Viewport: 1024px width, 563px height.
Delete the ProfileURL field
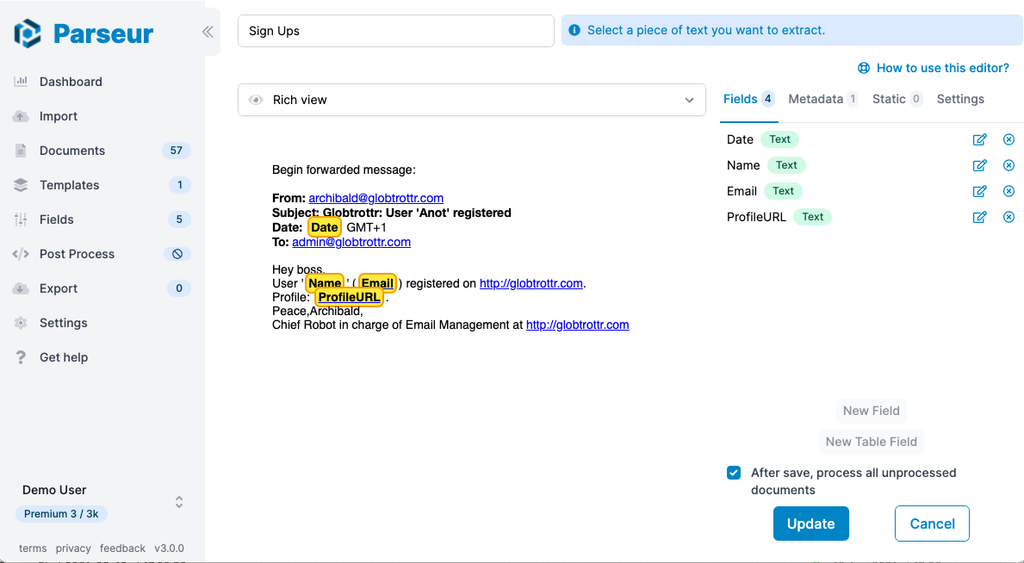coord(1009,217)
